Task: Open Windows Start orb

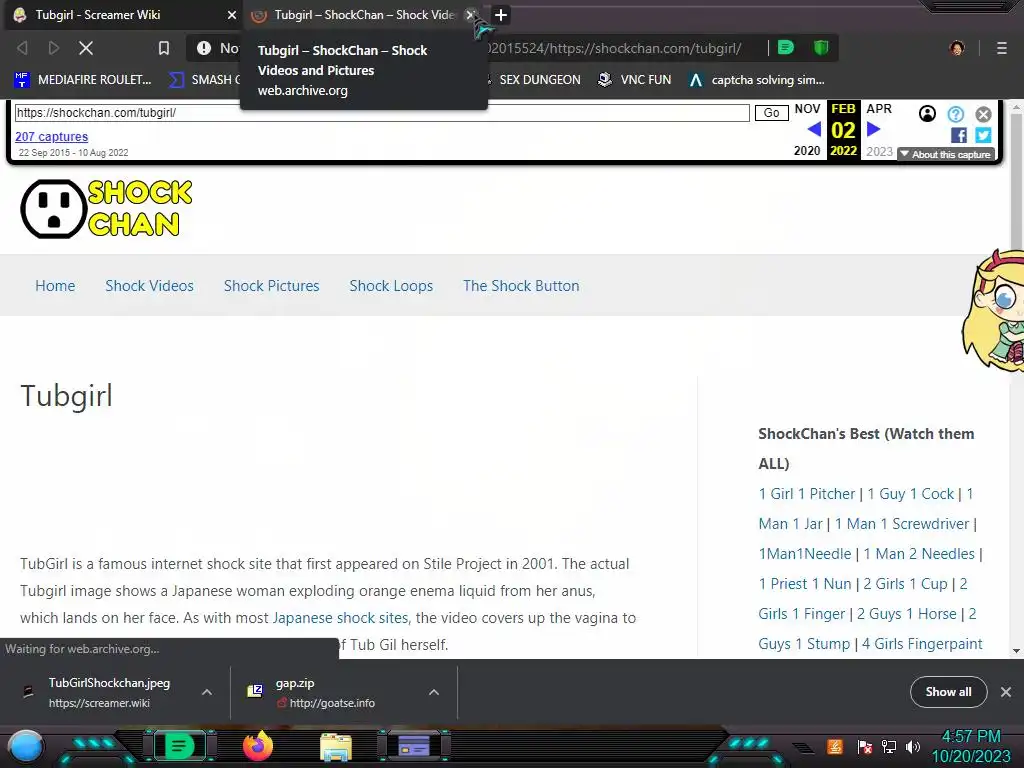Action: coord(27,747)
